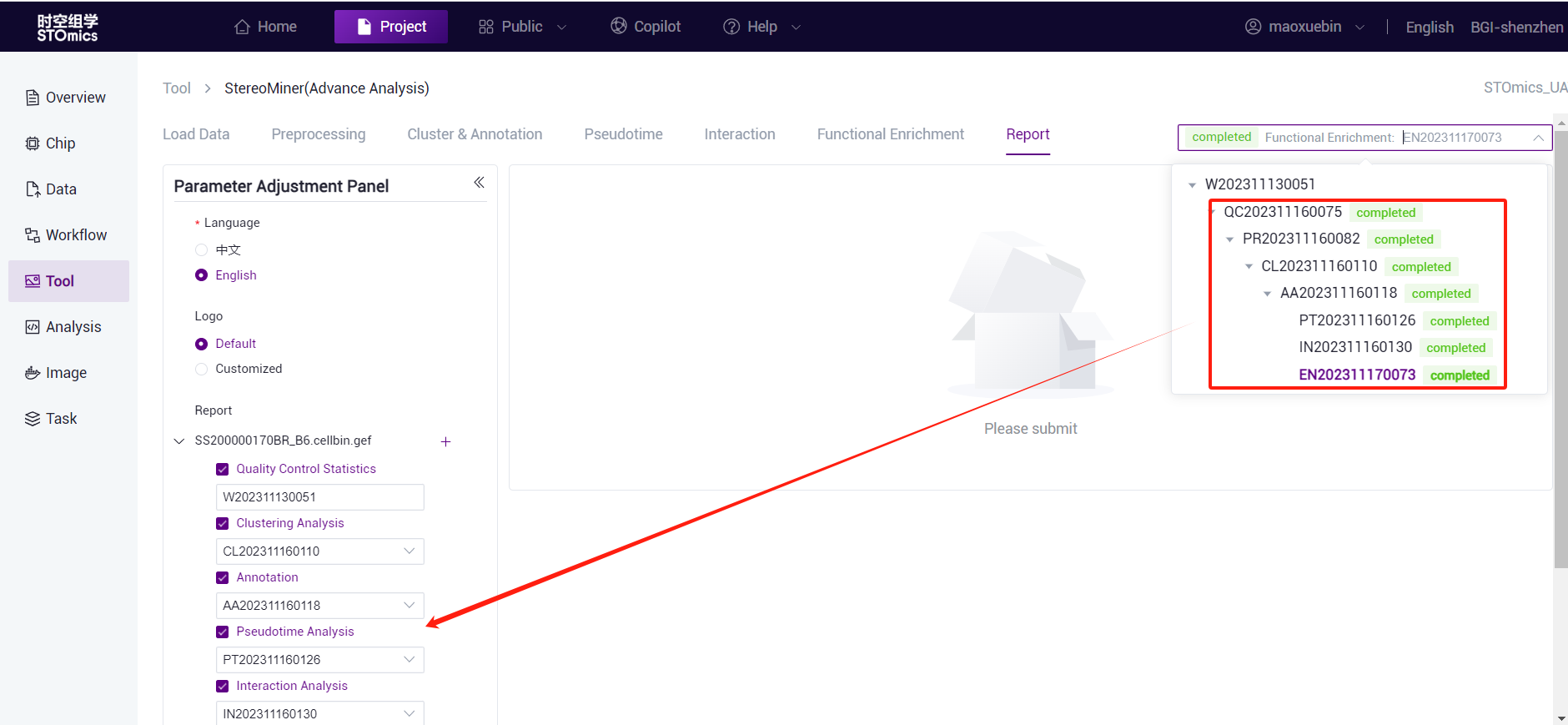Switch to the Cluster & Annotation tab

click(475, 134)
